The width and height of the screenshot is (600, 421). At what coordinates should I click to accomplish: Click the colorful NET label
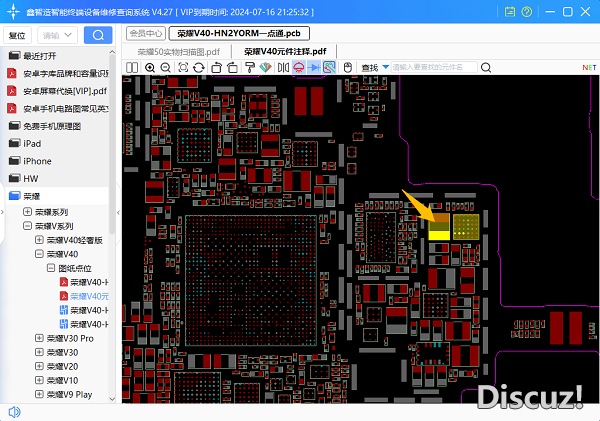pos(589,68)
